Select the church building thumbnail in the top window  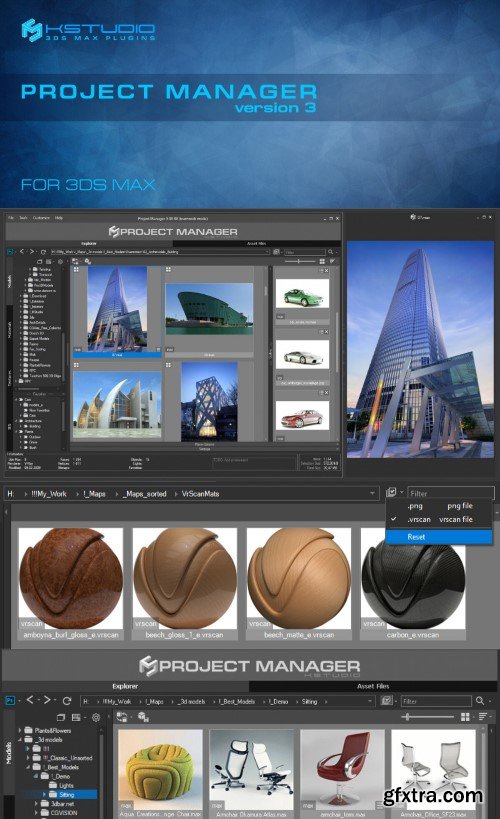[118, 405]
